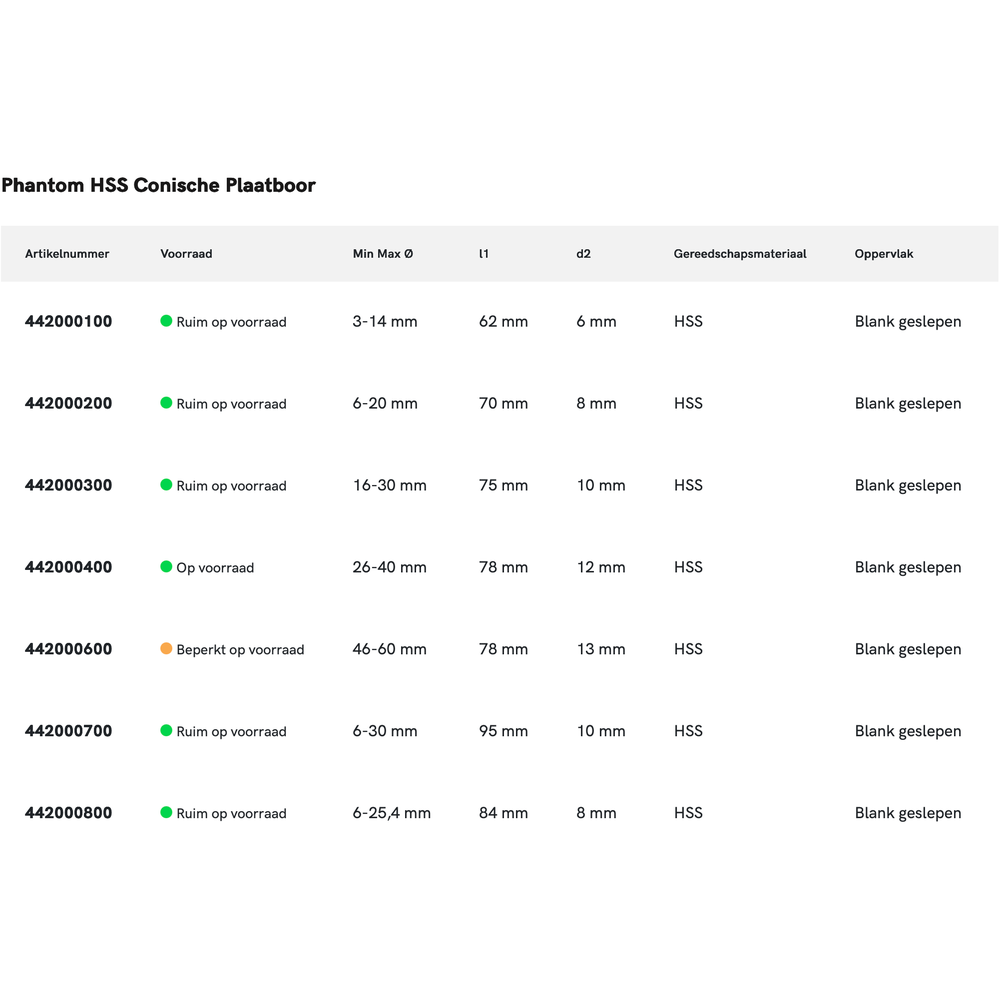Open article number 442000100
This screenshot has height=1000, width=1000.
(69, 322)
